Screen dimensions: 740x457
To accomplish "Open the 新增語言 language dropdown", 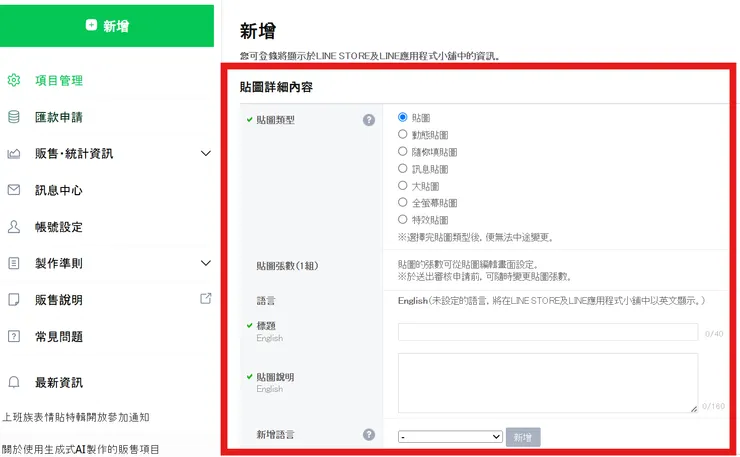I will pos(450,437).
